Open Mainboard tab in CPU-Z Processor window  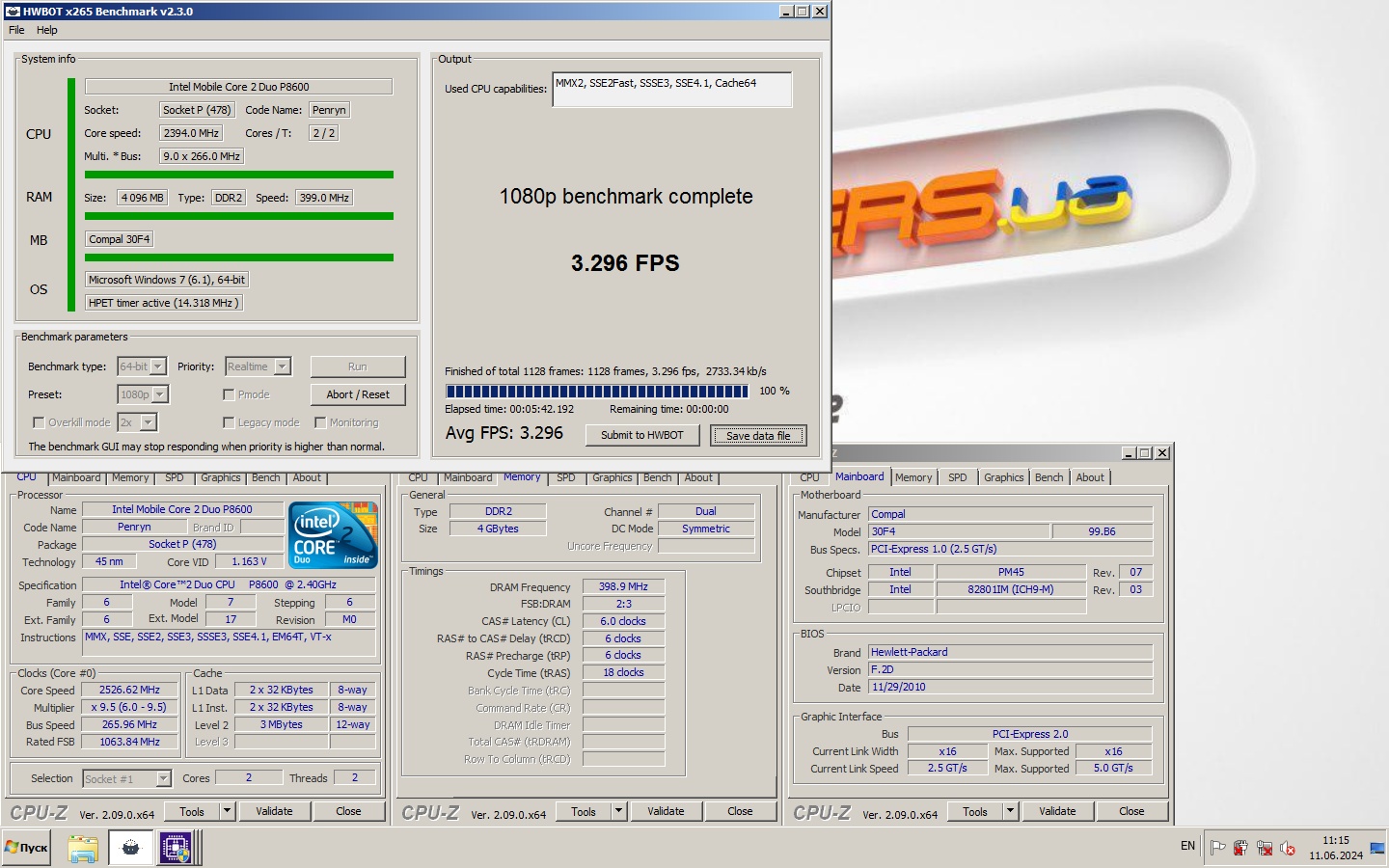pyautogui.click(x=76, y=477)
